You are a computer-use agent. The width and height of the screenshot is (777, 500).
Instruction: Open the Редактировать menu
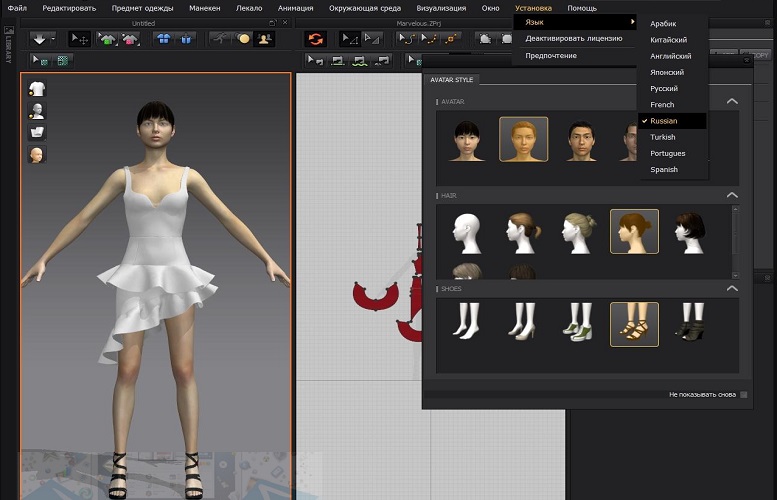[69, 8]
